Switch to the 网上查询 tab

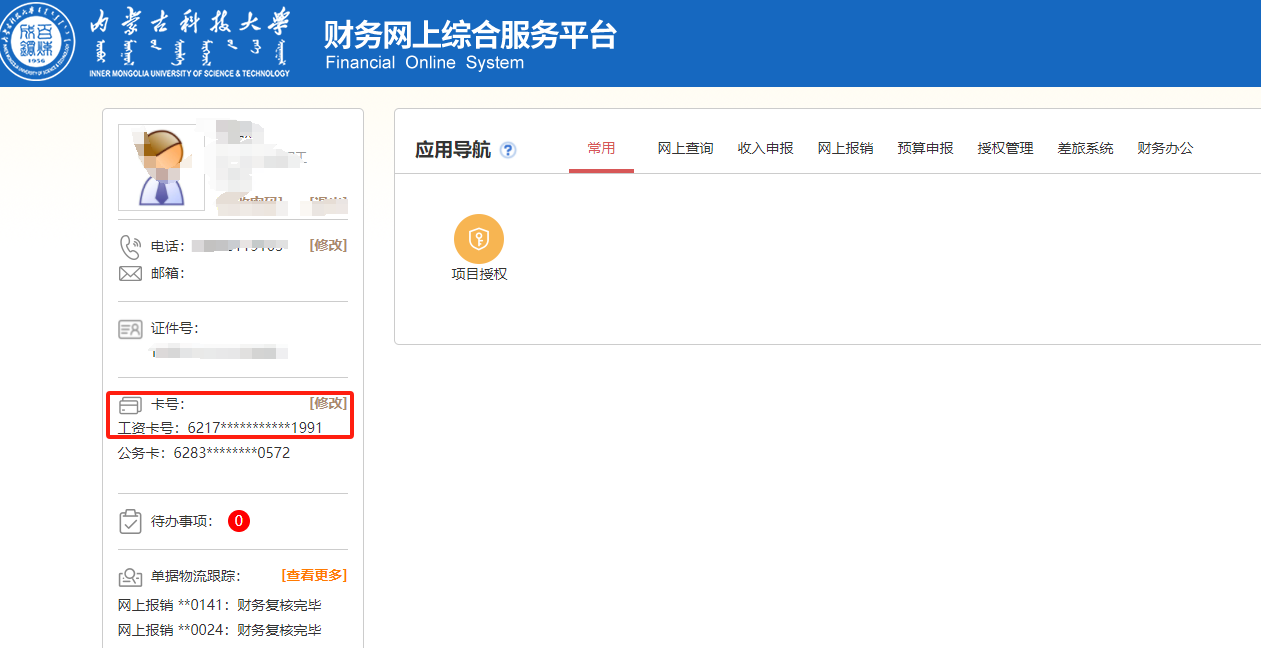pyautogui.click(x=685, y=148)
